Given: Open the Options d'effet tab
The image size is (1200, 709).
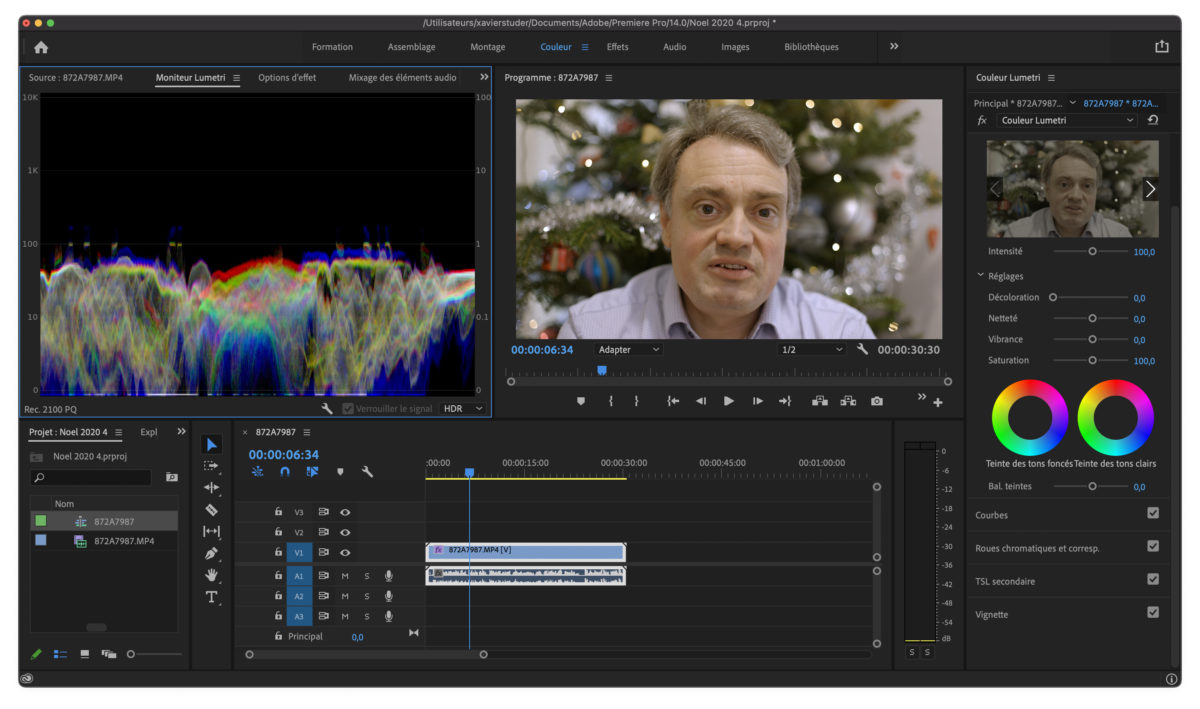Looking at the screenshot, I should tap(287, 77).
